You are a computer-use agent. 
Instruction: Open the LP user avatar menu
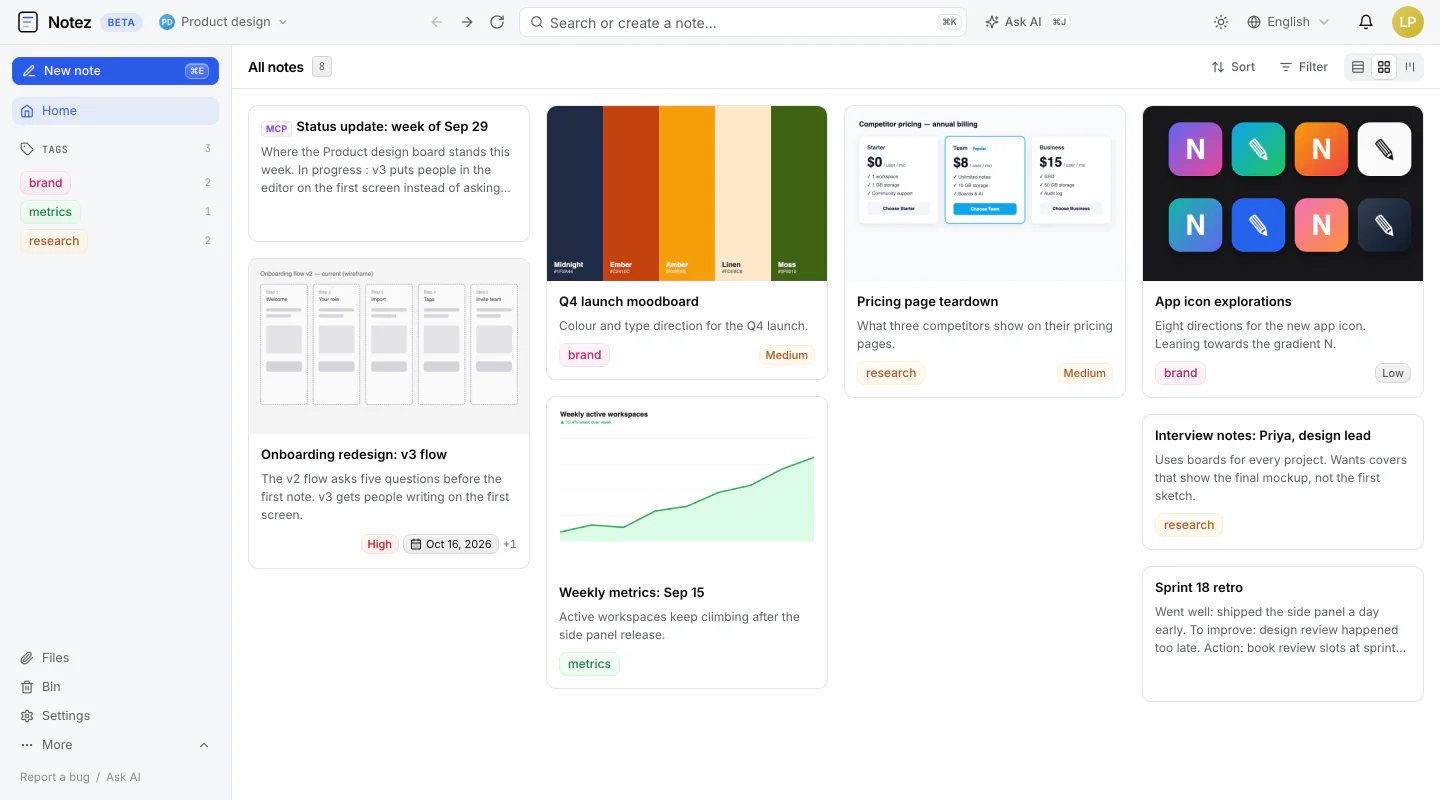tap(1407, 22)
